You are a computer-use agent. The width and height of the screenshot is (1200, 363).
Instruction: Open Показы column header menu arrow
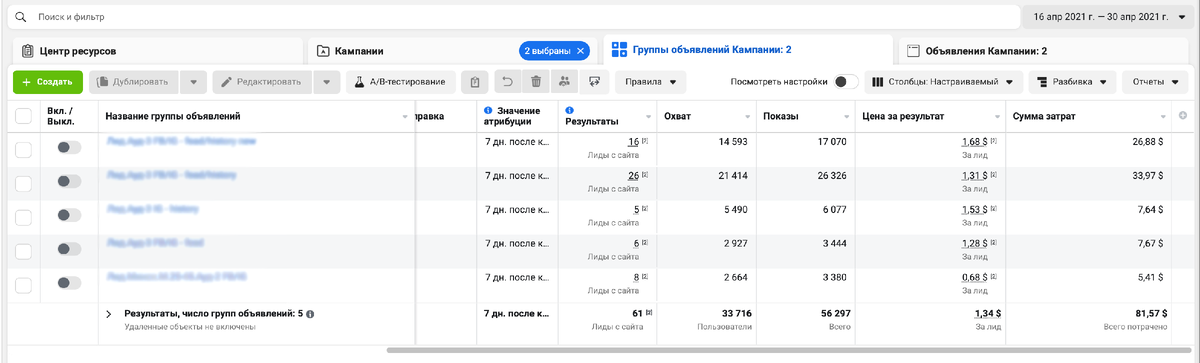(847, 118)
